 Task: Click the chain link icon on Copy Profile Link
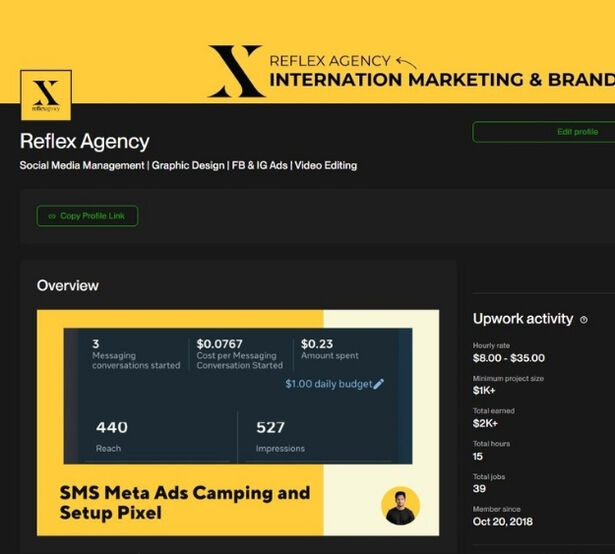51,216
